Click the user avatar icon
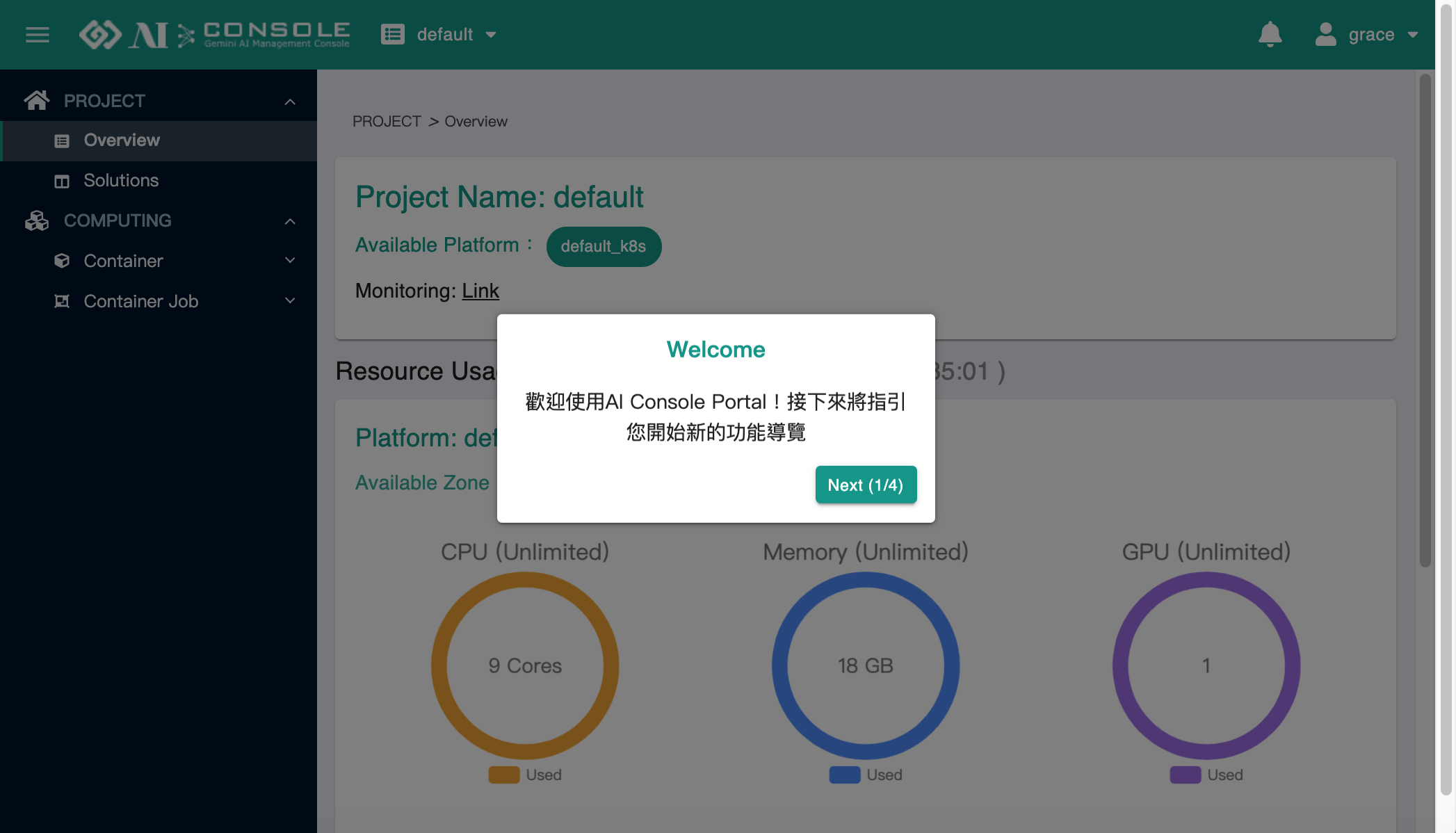This screenshot has height=833, width=1456. pyautogui.click(x=1325, y=34)
